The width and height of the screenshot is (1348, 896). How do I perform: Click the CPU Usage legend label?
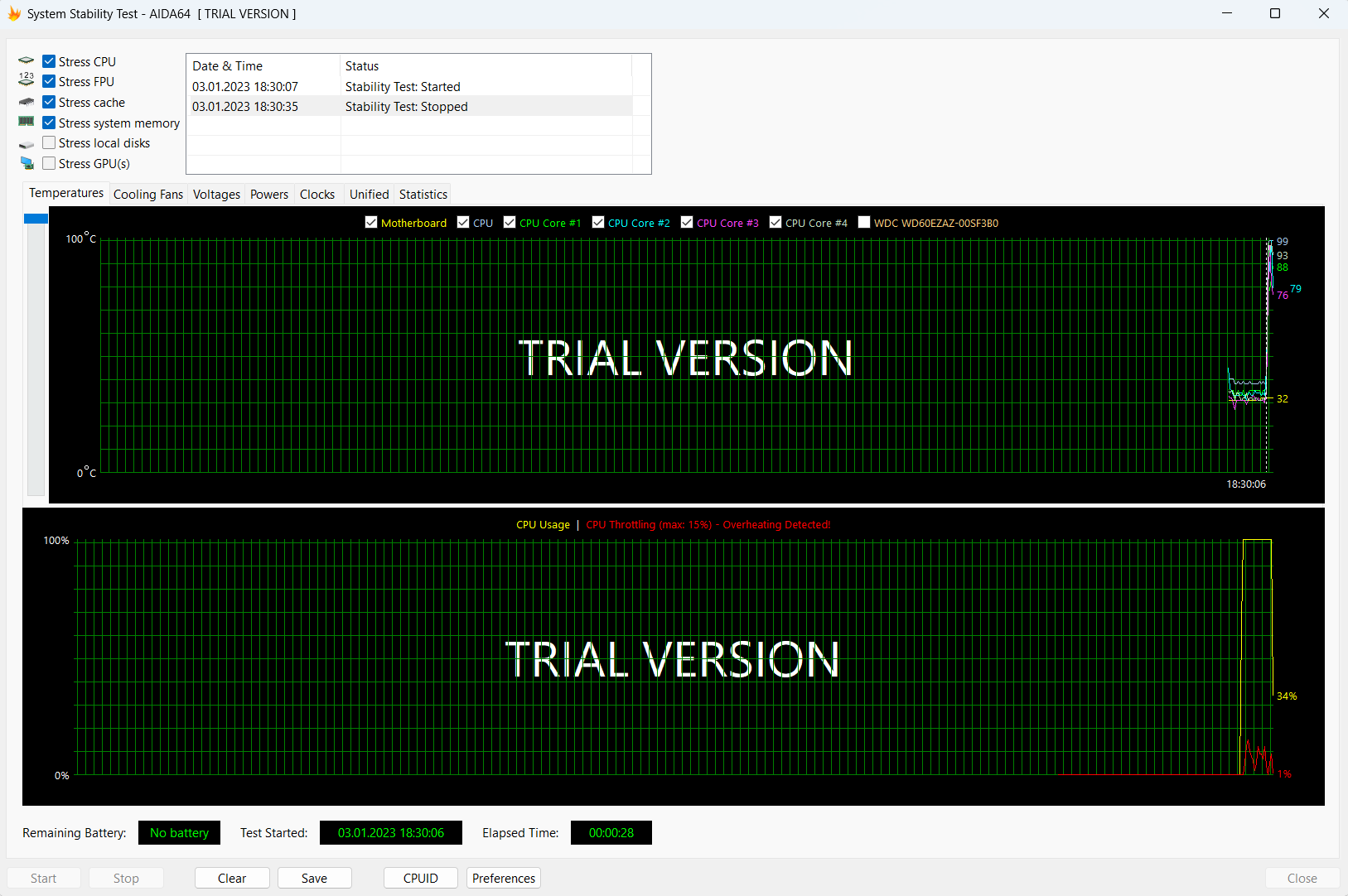(543, 524)
